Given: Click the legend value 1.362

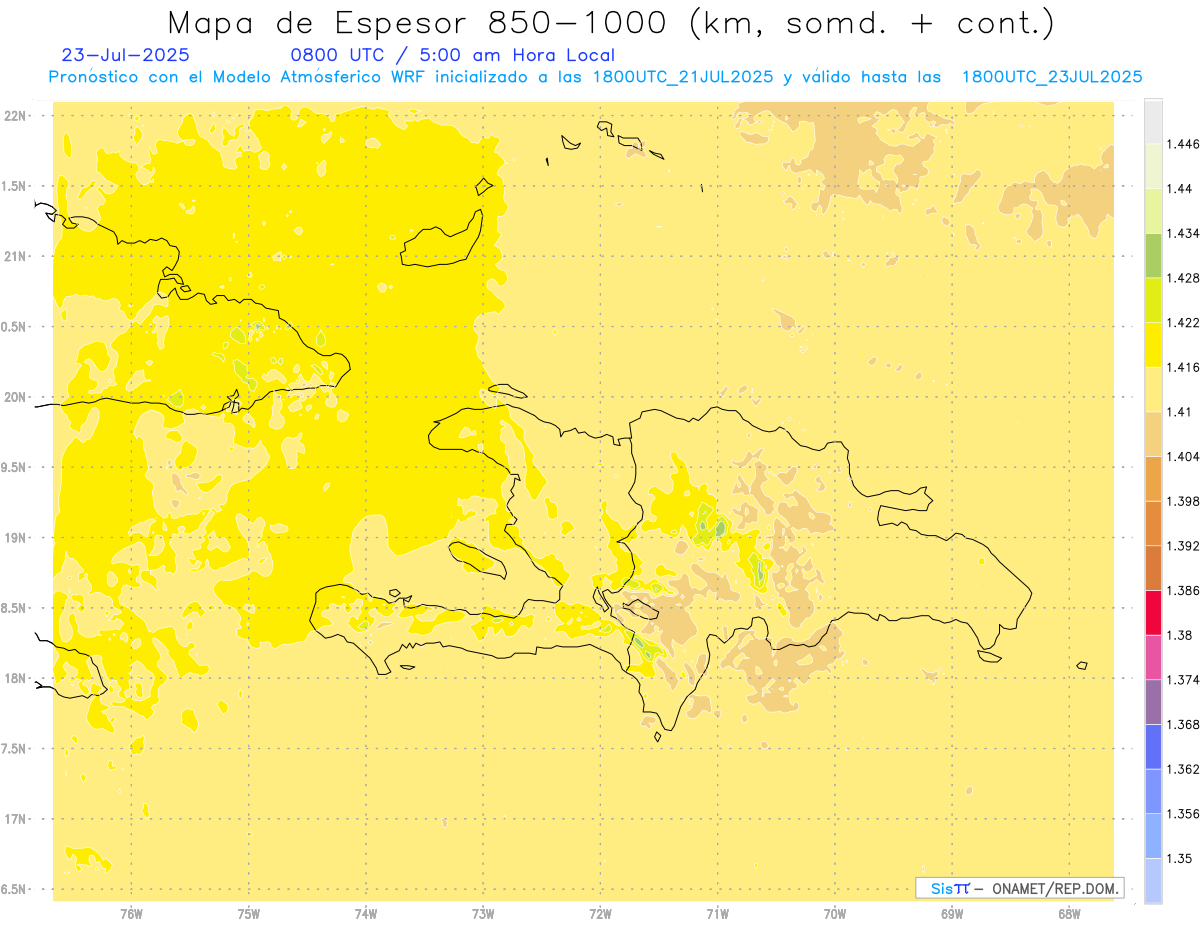Looking at the screenshot, I should (x=1183, y=769).
